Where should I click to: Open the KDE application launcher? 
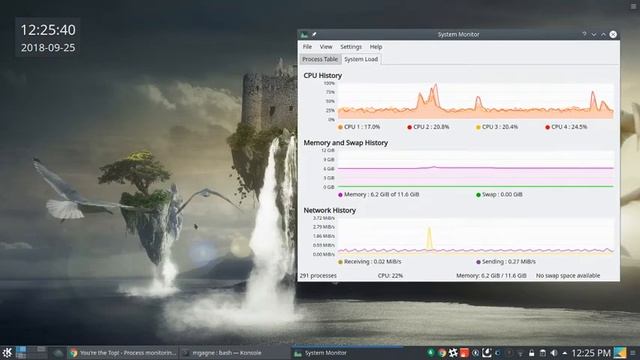[7, 353]
